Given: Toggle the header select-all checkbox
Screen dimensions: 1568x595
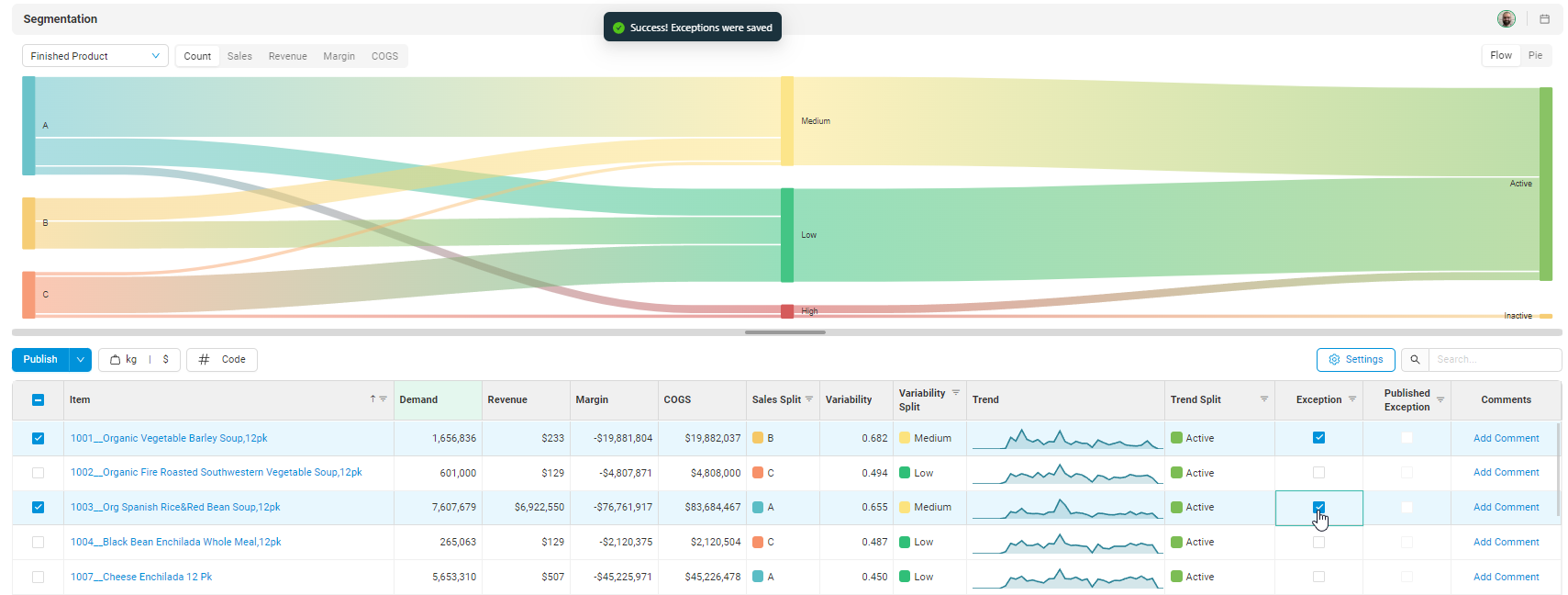Looking at the screenshot, I should tap(38, 399).
